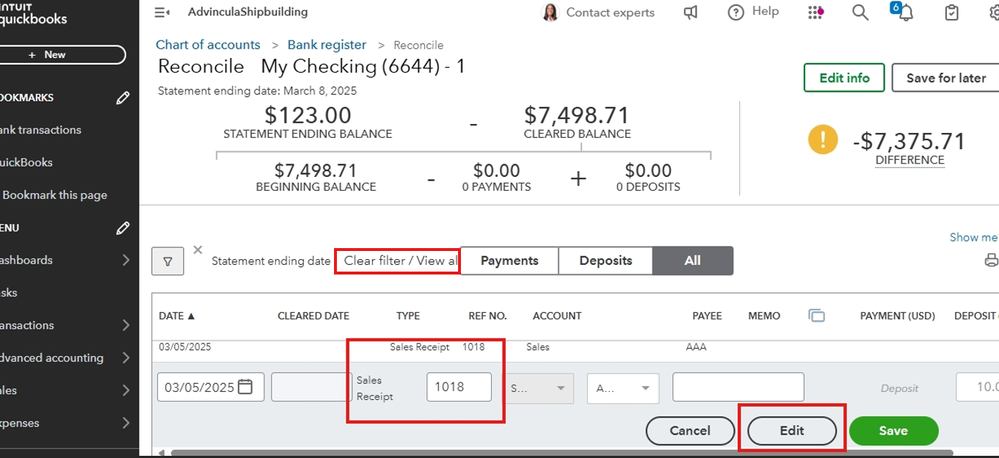Expand the Transactions menu chevron
This screenshot has height=458, width=999.
pos(126,325)
